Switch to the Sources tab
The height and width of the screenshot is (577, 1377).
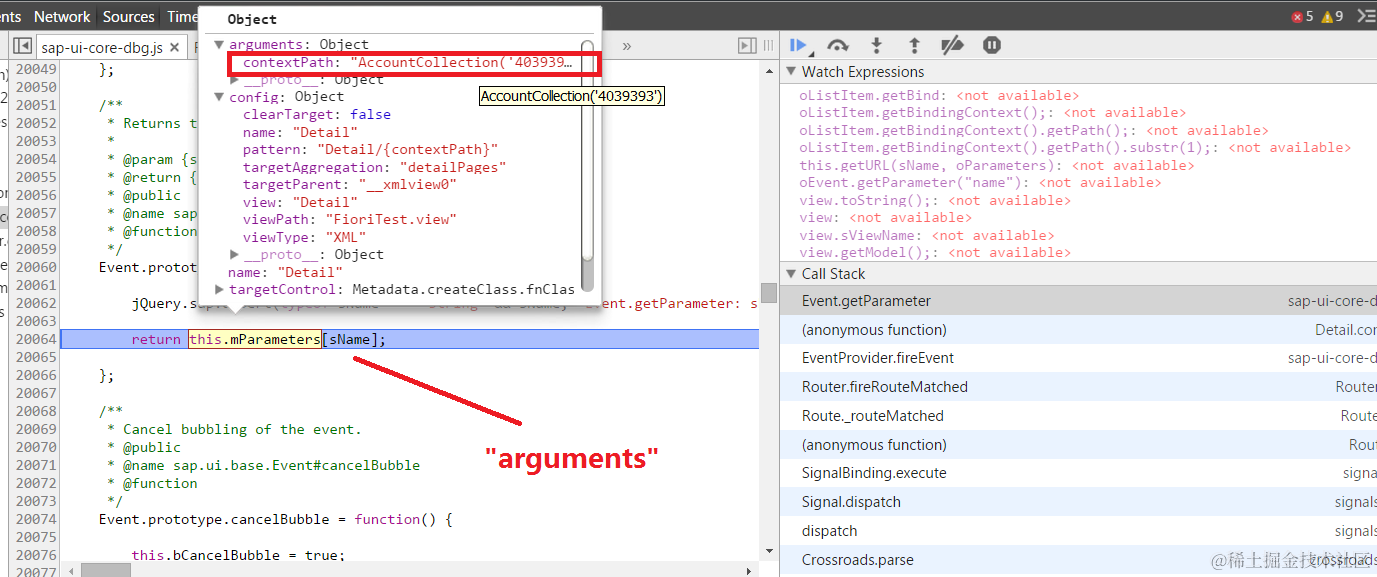[129, 16]
